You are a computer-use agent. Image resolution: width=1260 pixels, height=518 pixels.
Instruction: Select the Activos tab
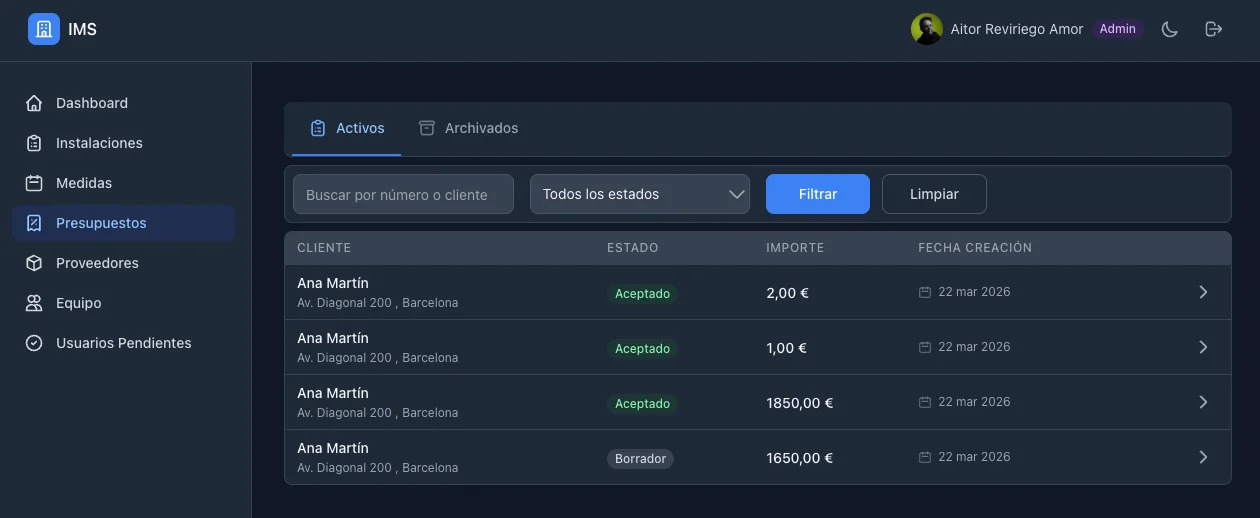347,128
